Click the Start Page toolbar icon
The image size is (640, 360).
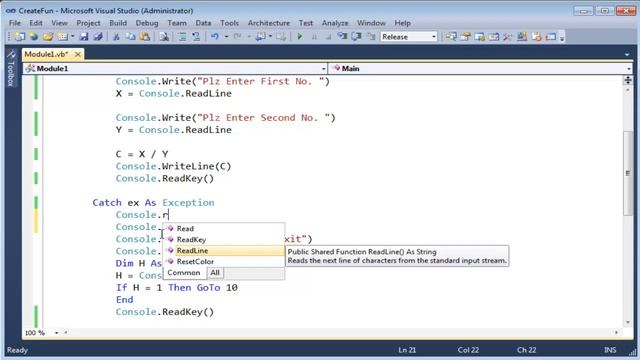pyautogui.click(x=536, y=37)
